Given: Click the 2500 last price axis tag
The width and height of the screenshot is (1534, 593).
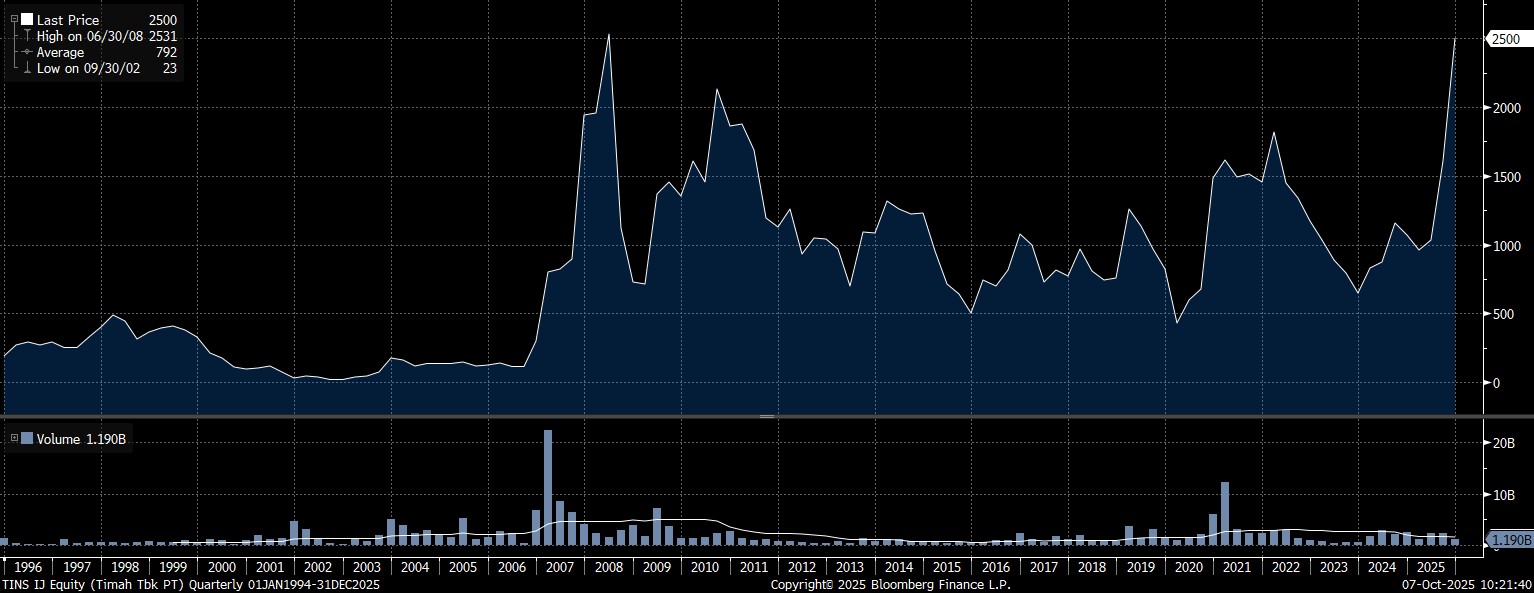Looking at the screenshot, I should click(1505, 39).
